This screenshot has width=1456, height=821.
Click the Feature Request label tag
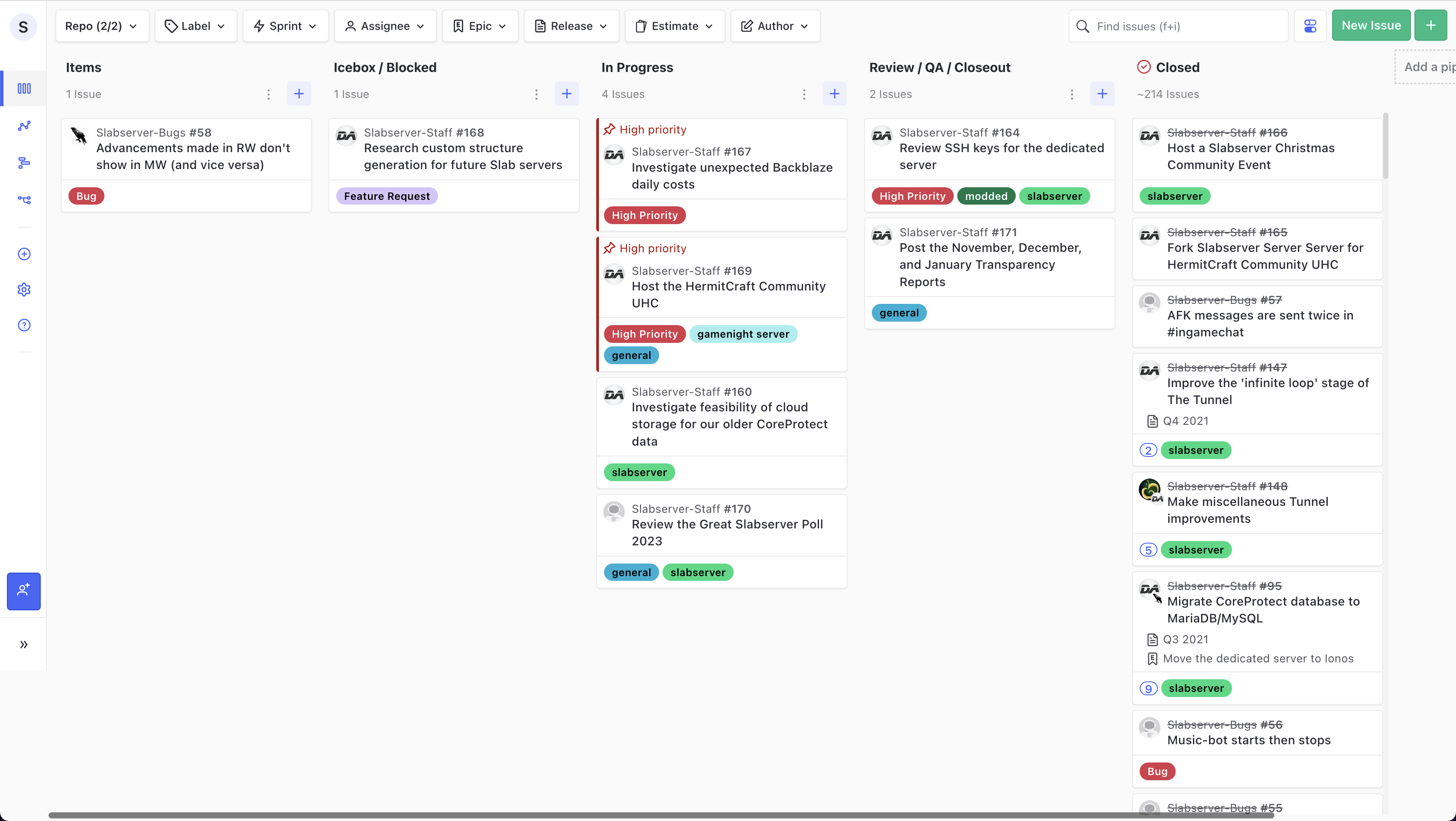(x=387, y=196)
